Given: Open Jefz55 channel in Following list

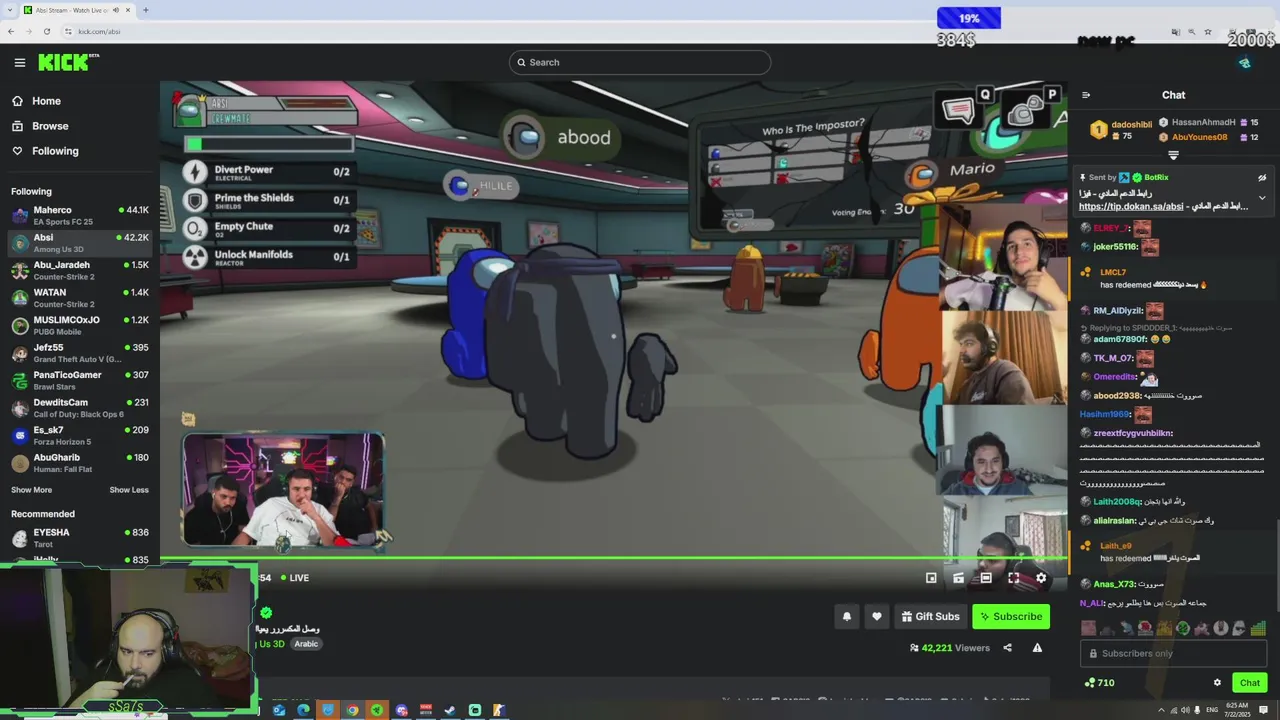Looking at the screenshot, I should [x=80, y=353].
